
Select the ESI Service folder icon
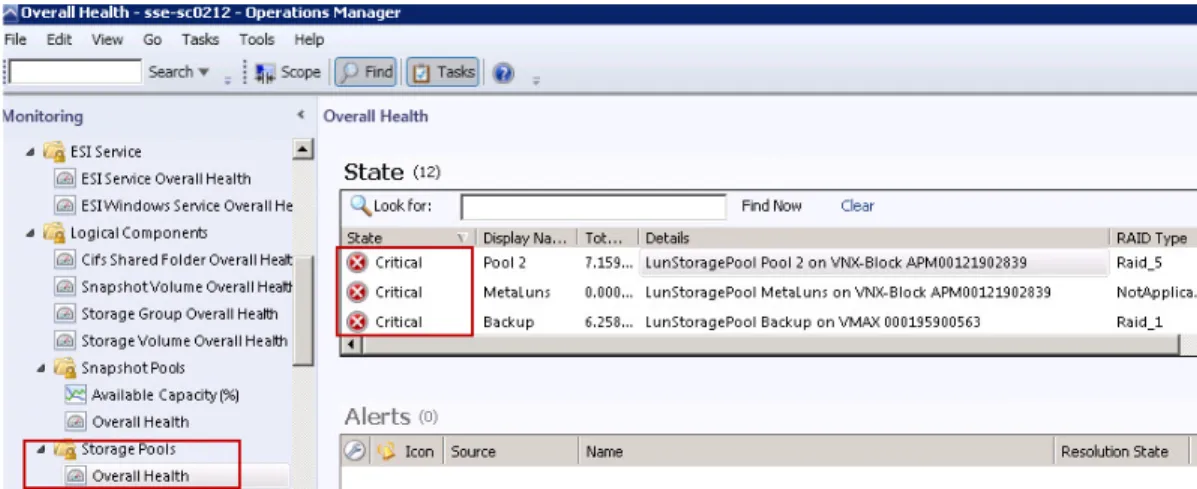53,152
